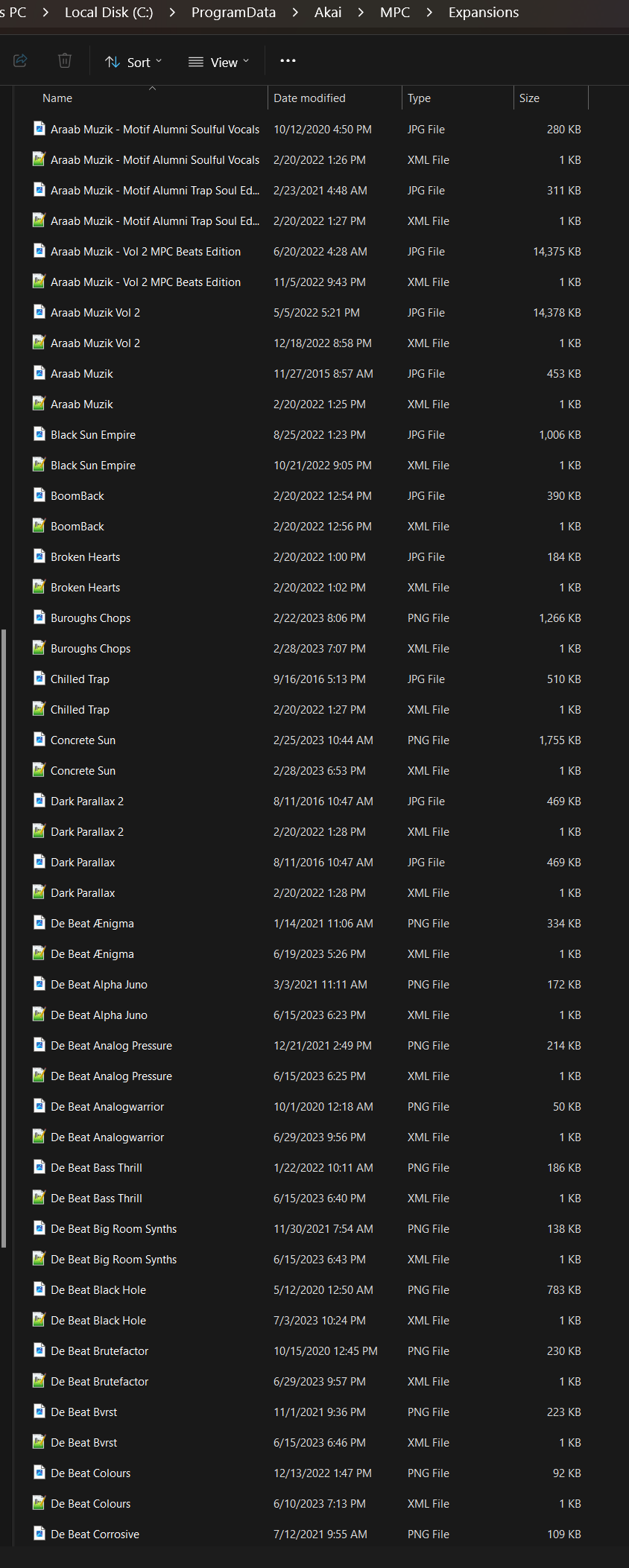Screen dimensions: 629x1568
Task: Select the Black Sun Empire XML file icon
Action: [x=39, y=465]
